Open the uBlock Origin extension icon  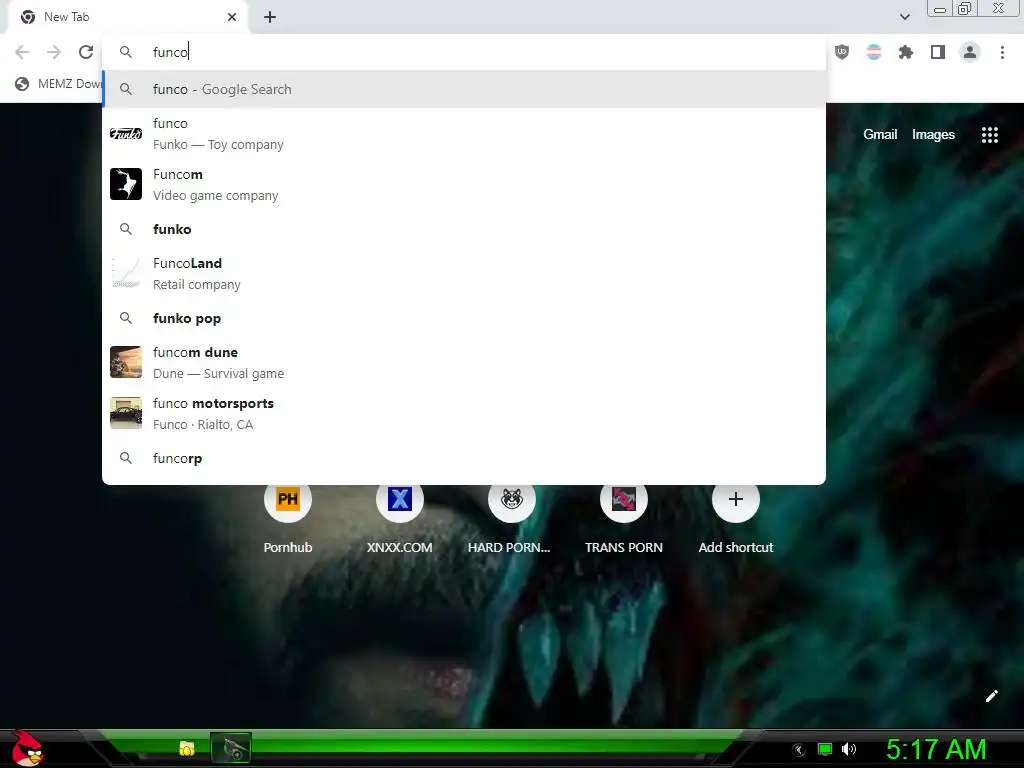(x=842, y=52)
